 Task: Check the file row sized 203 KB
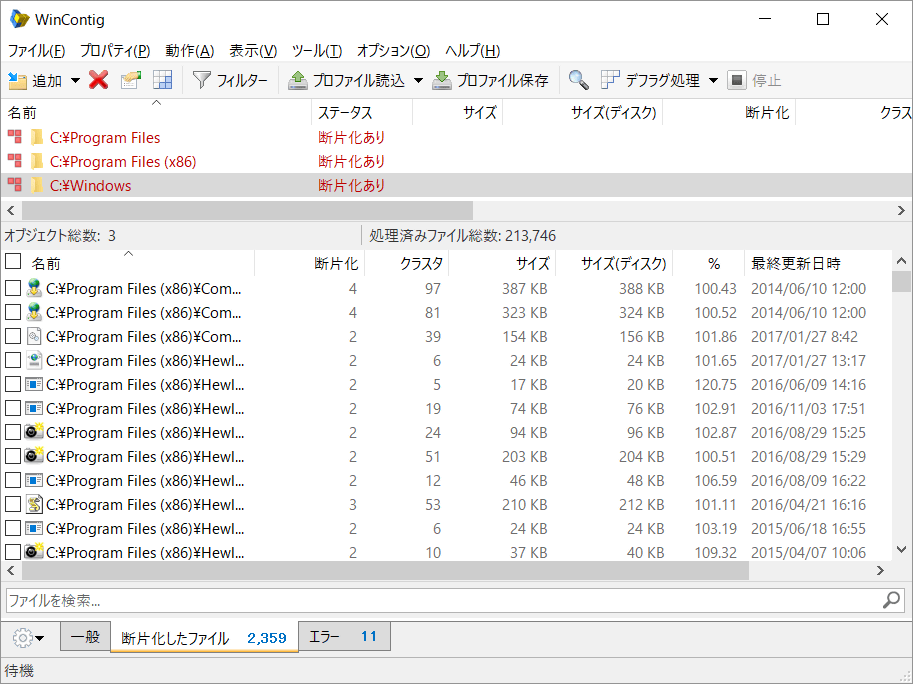(13, 456)
